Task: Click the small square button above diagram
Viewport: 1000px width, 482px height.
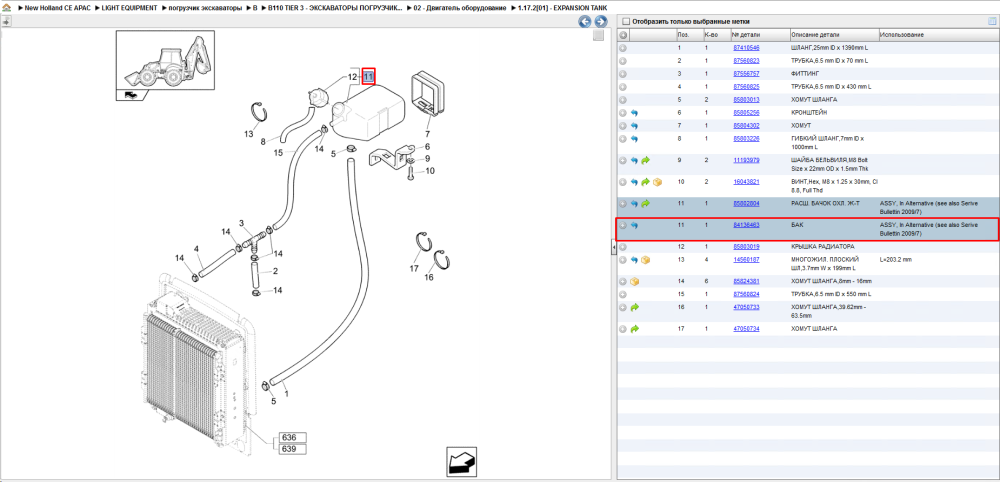Action: tap(598, 36)
